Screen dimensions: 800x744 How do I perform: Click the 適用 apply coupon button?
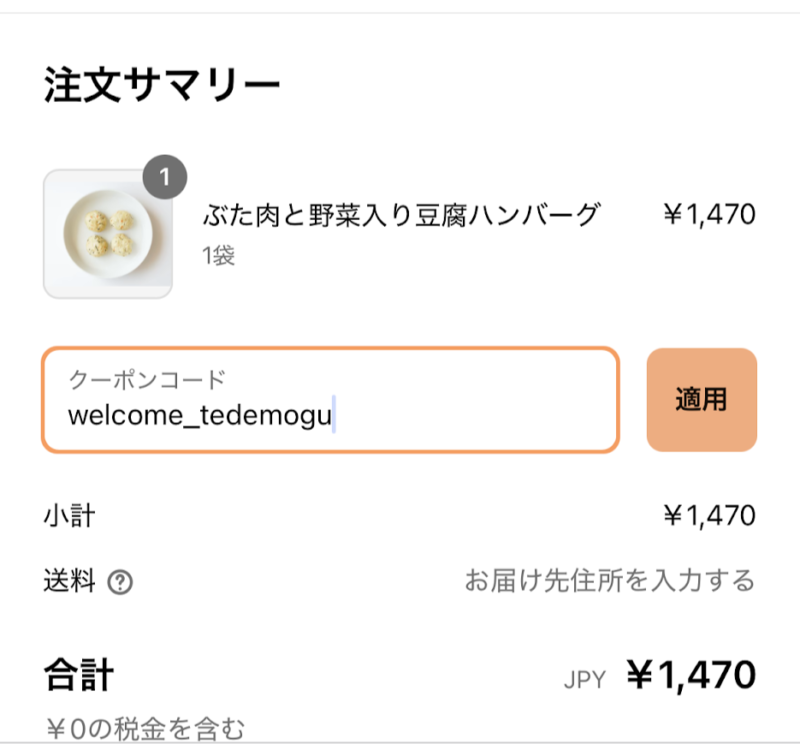click(702, 400)
